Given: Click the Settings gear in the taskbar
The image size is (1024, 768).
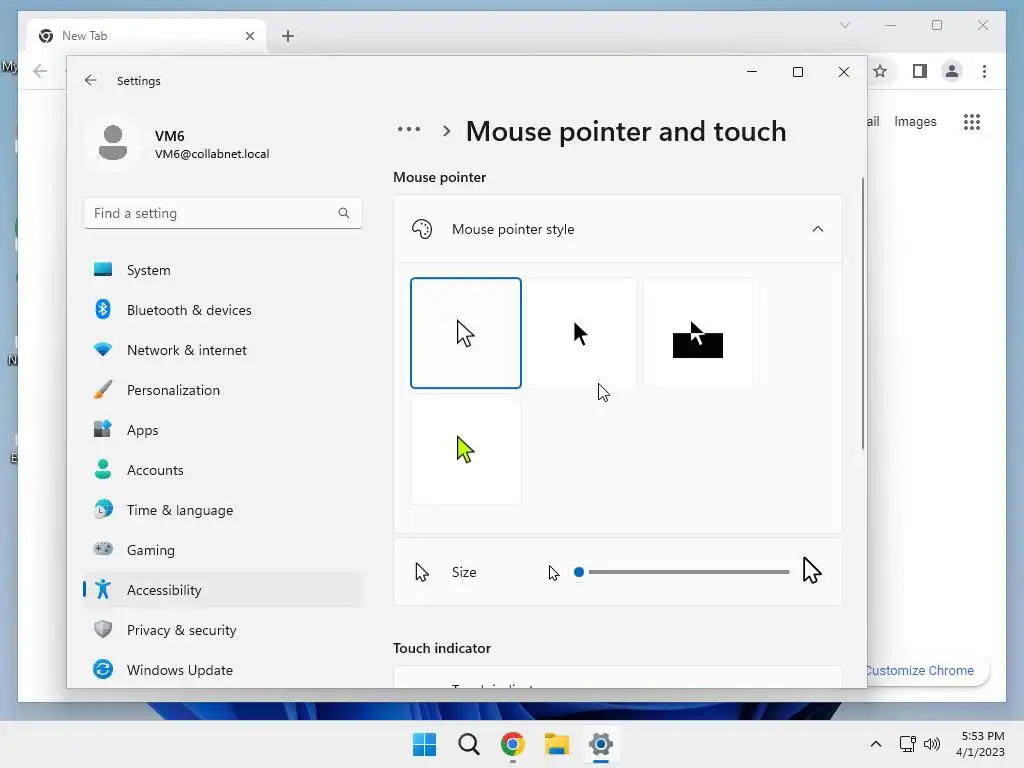Looking at the screenshot, I should [601, 744].
